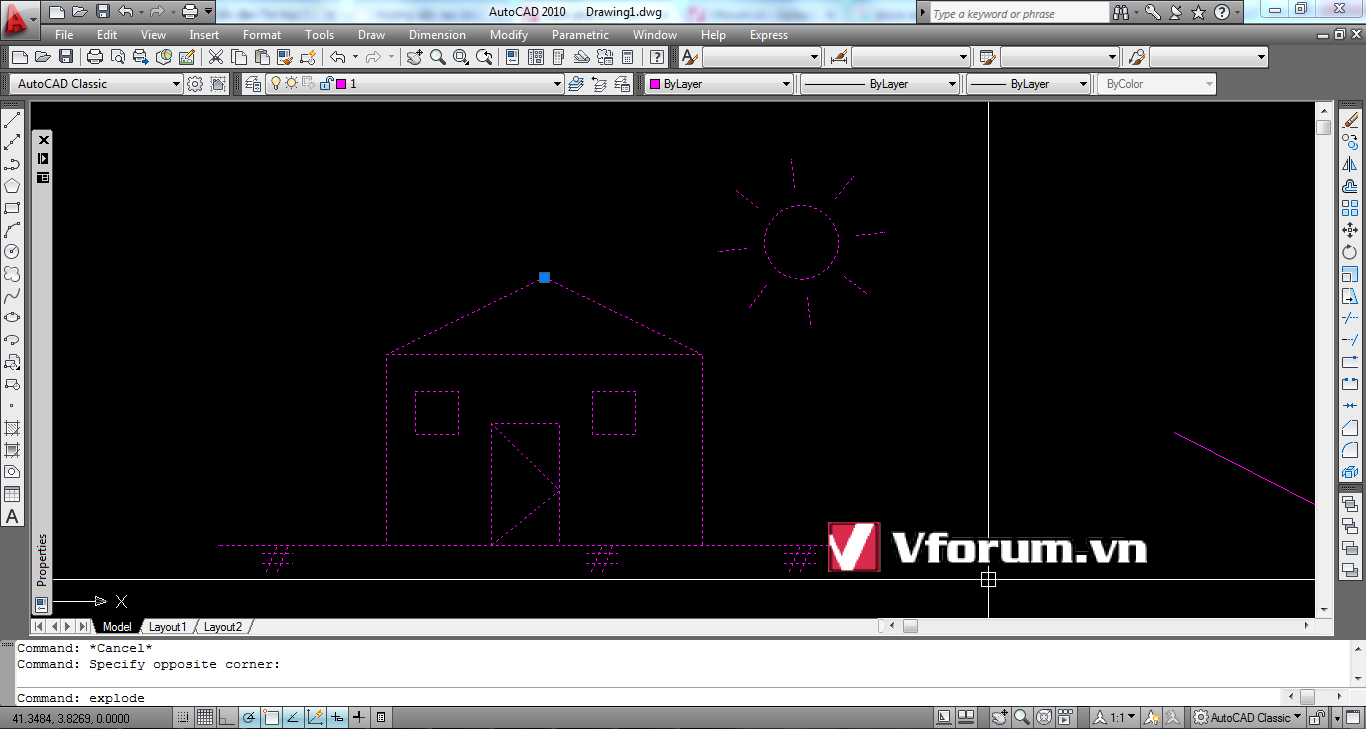The image size is (1366, 729).
Task: Click the coordinates readout in status bar
Action: pos(70,717)
